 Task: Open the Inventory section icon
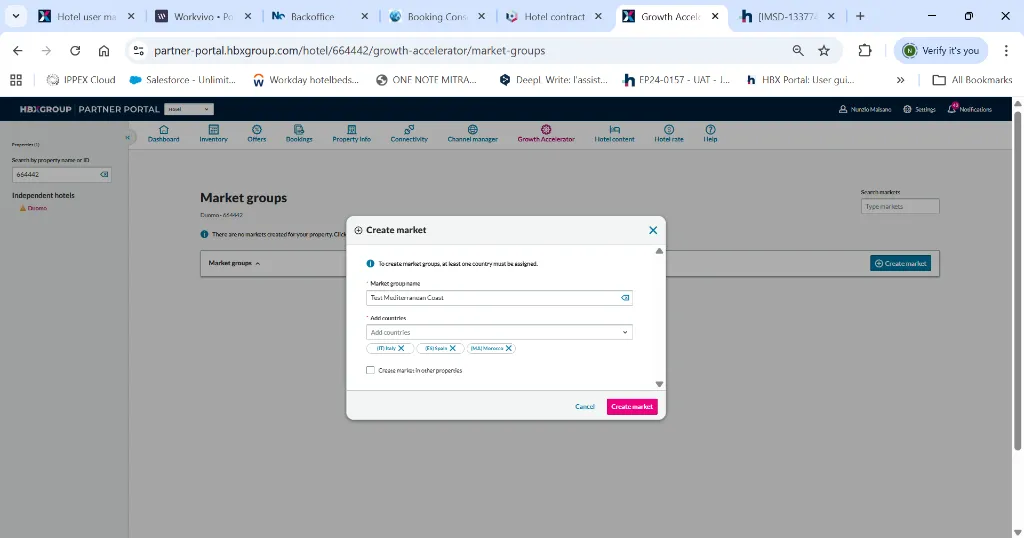click(x=214, y=129)
